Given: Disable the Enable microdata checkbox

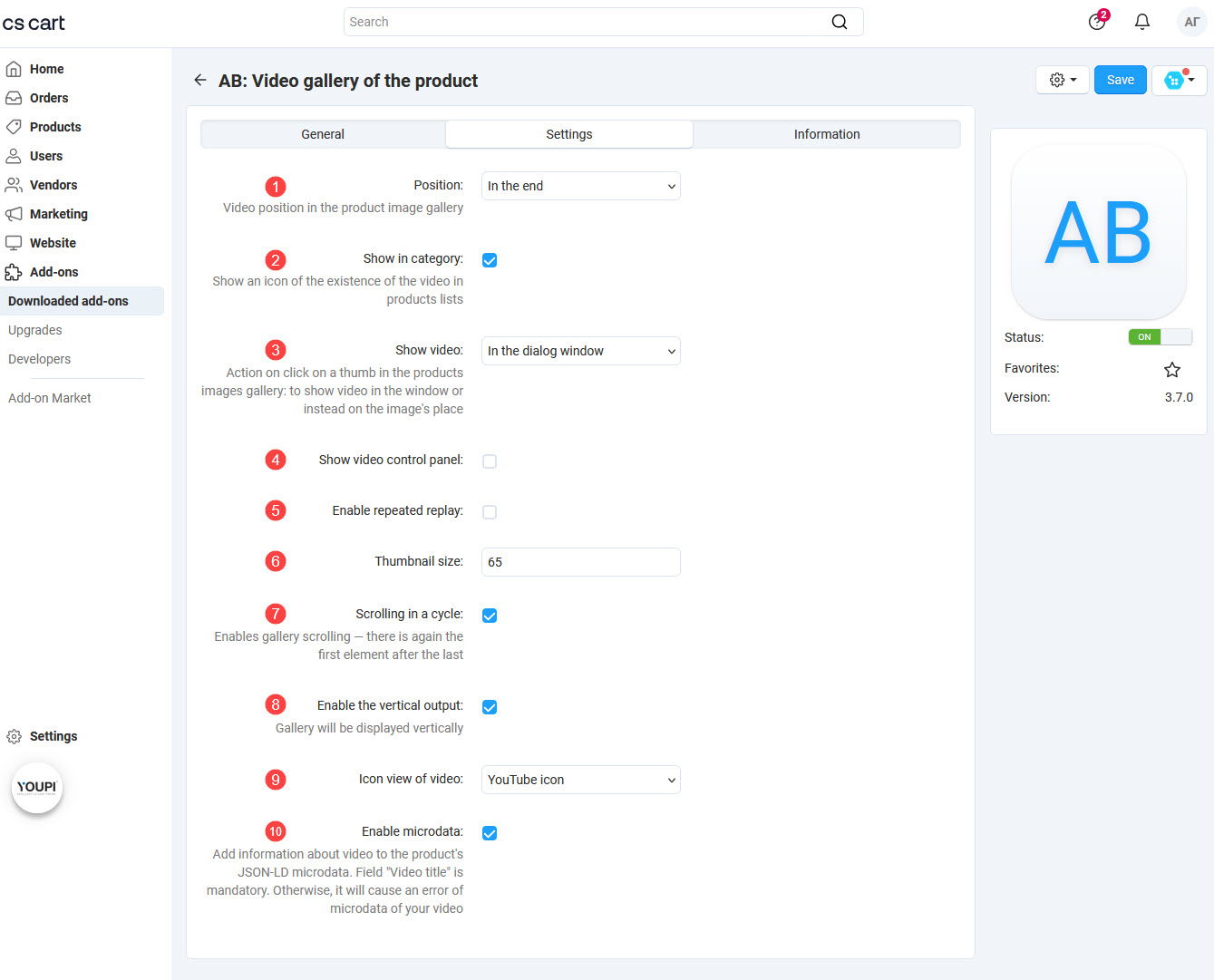Looking at the screenshot, I should 490,832.
